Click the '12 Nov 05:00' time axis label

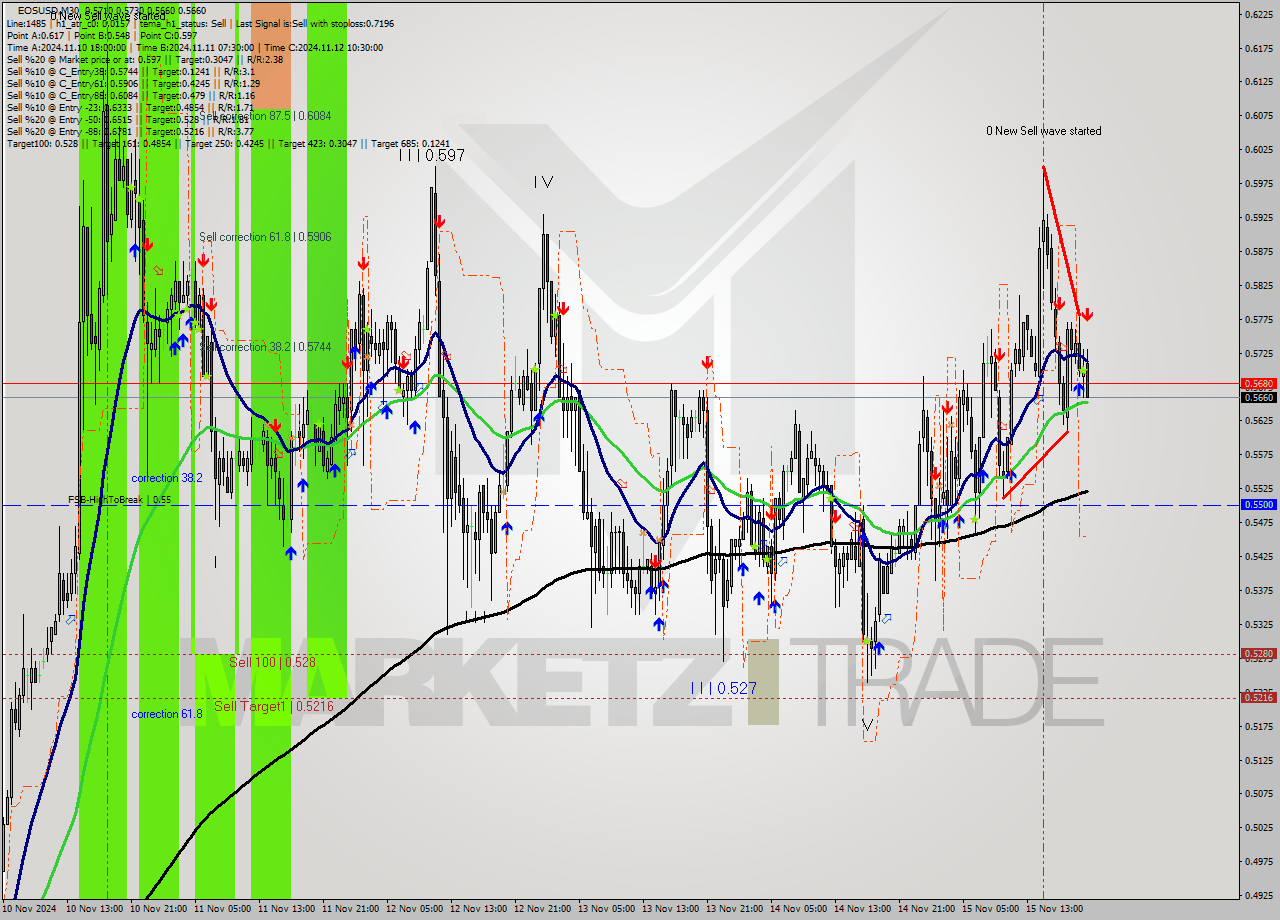click(416, 909)
